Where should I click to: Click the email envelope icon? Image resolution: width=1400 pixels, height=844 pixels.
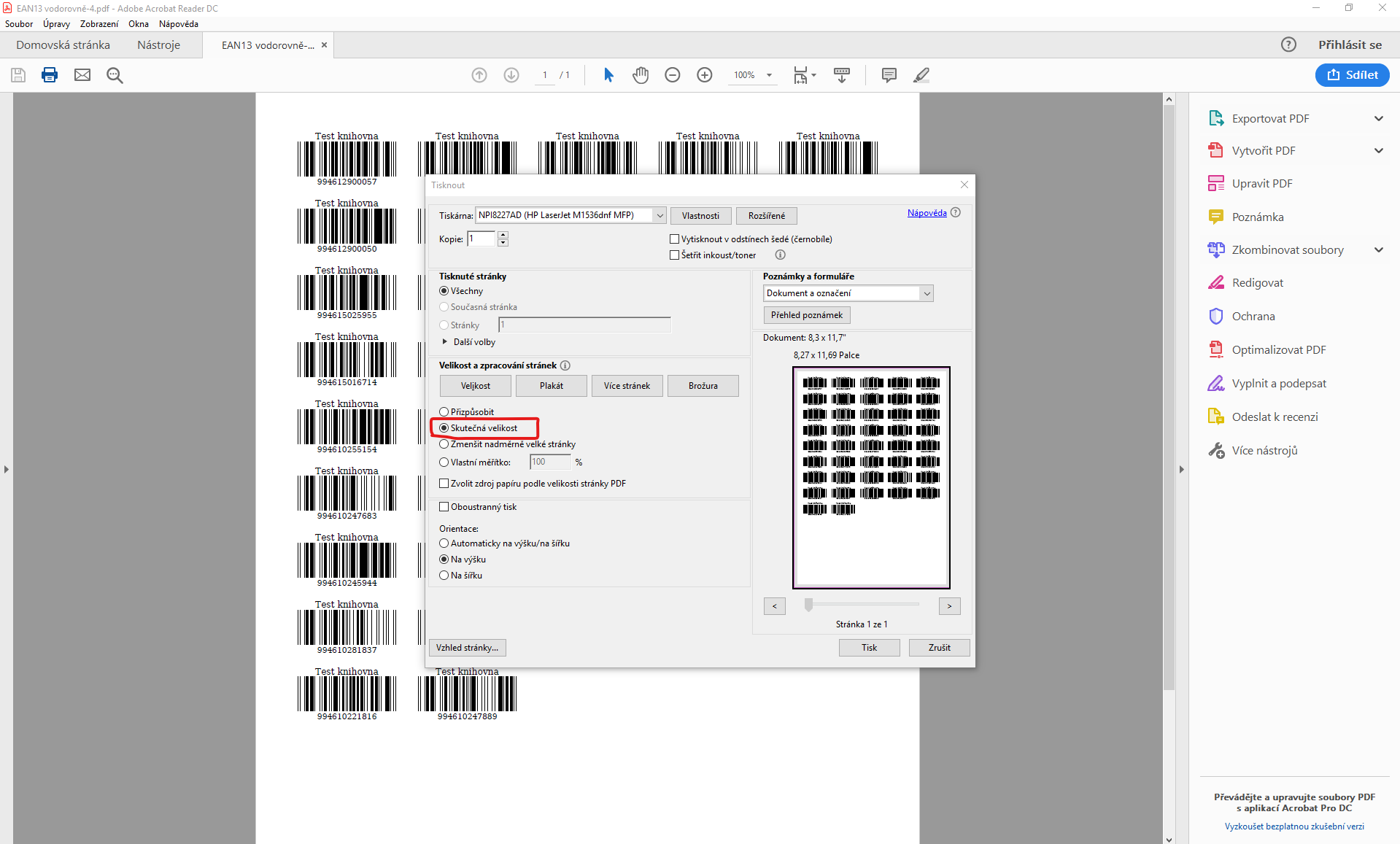click(x=82, y=75)
